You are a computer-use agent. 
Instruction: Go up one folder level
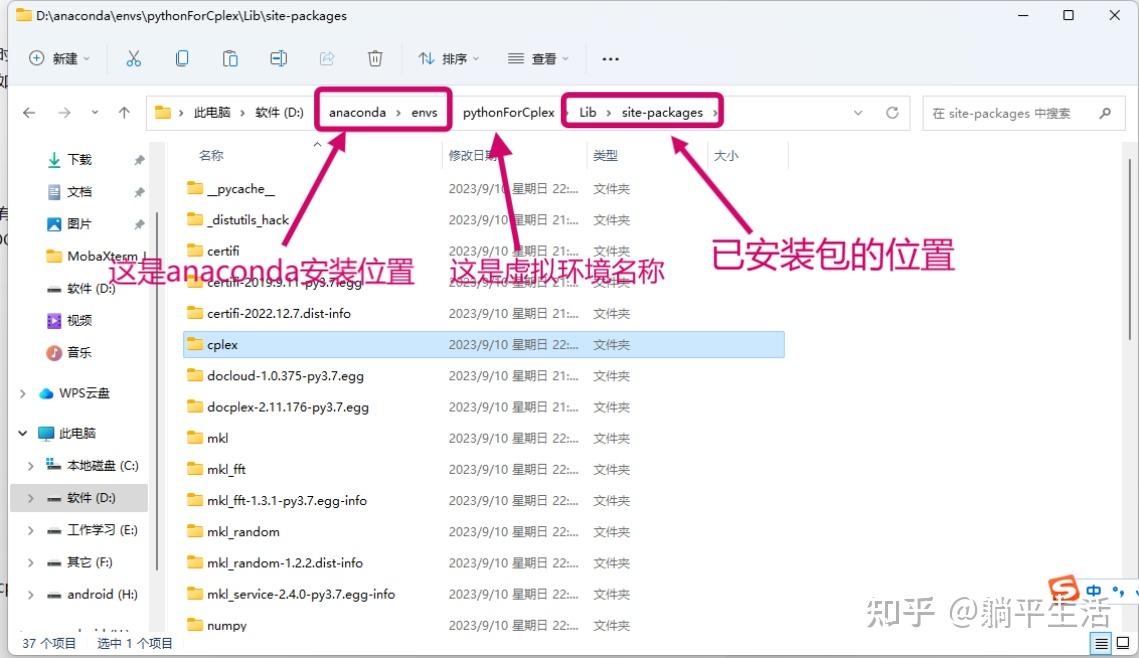click(123, 113)
